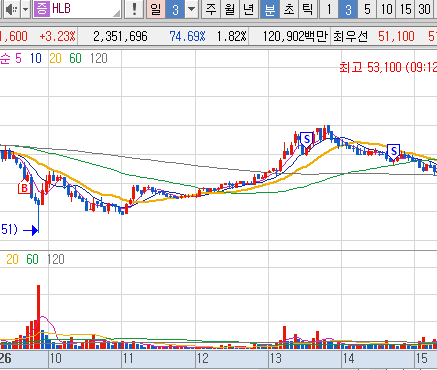This screenshot has width=437, height=370.
Task: Click the orange 20 price moving average legend
Action: click(x=55, y=59)
